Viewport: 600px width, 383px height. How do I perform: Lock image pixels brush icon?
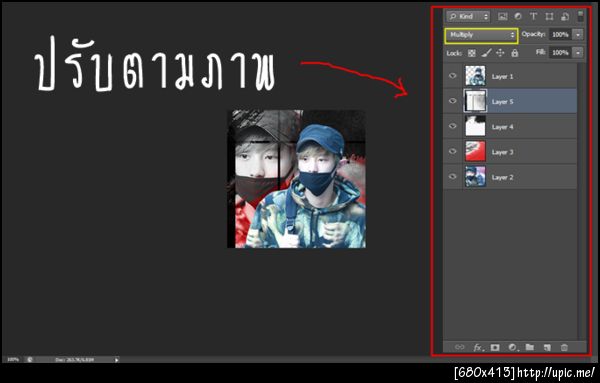pos(486,53)
